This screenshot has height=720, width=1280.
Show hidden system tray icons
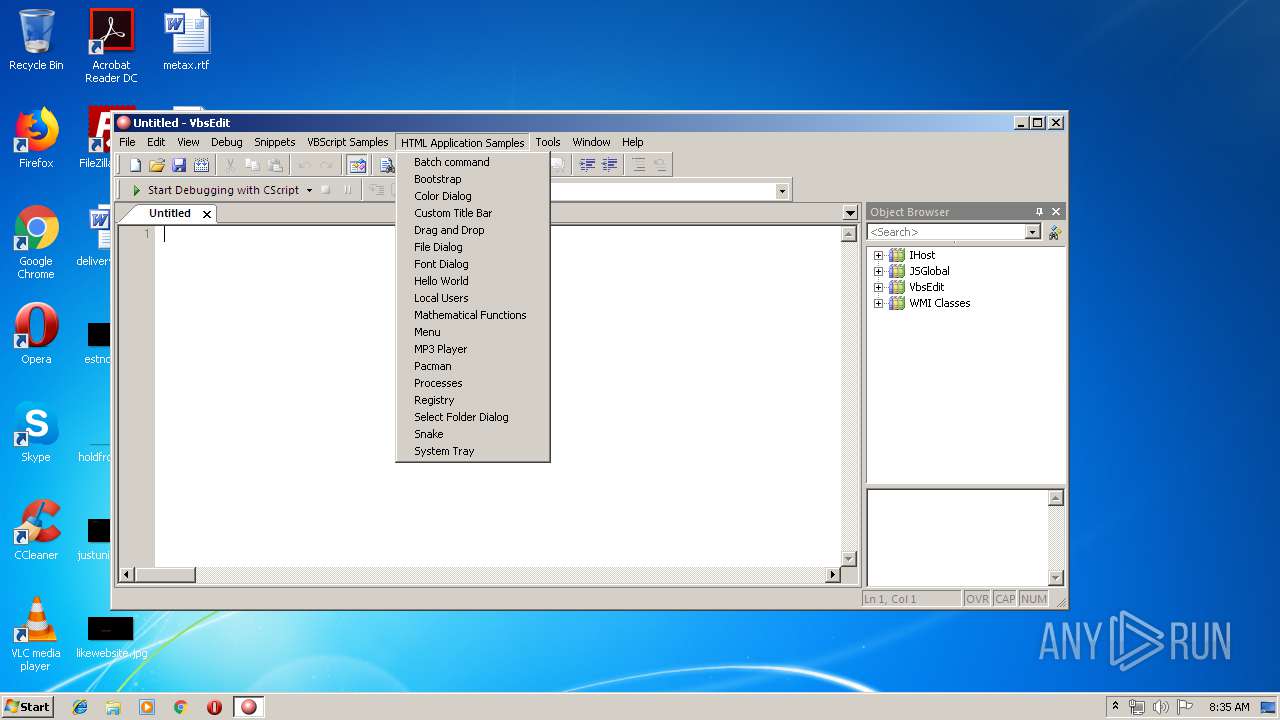pyautogui.click(x=1115, y=706)
